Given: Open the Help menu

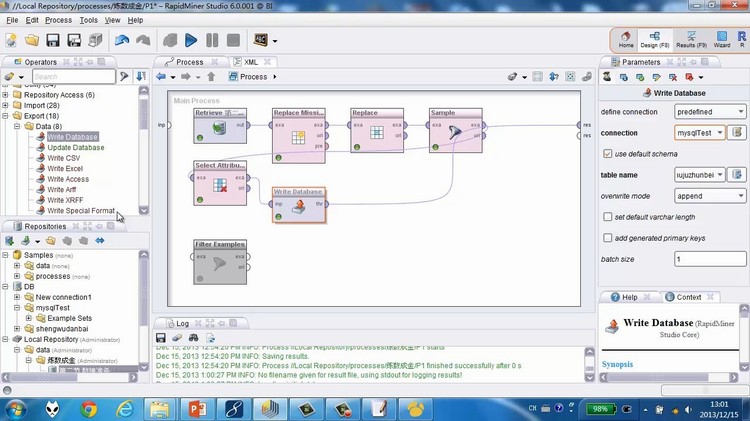Looking at the screenshot, I should pyautogui.click(x=135, y=20).
